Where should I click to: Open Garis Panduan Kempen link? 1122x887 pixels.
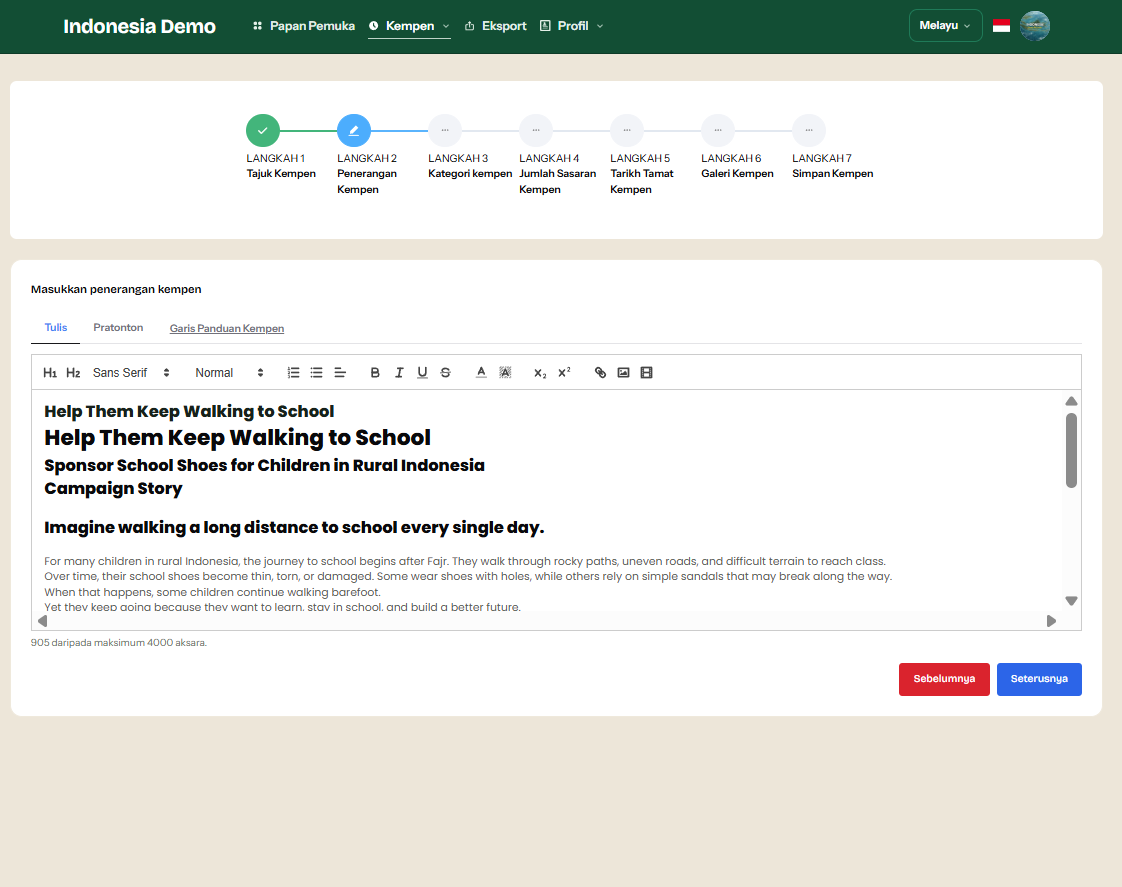point(227,328)
